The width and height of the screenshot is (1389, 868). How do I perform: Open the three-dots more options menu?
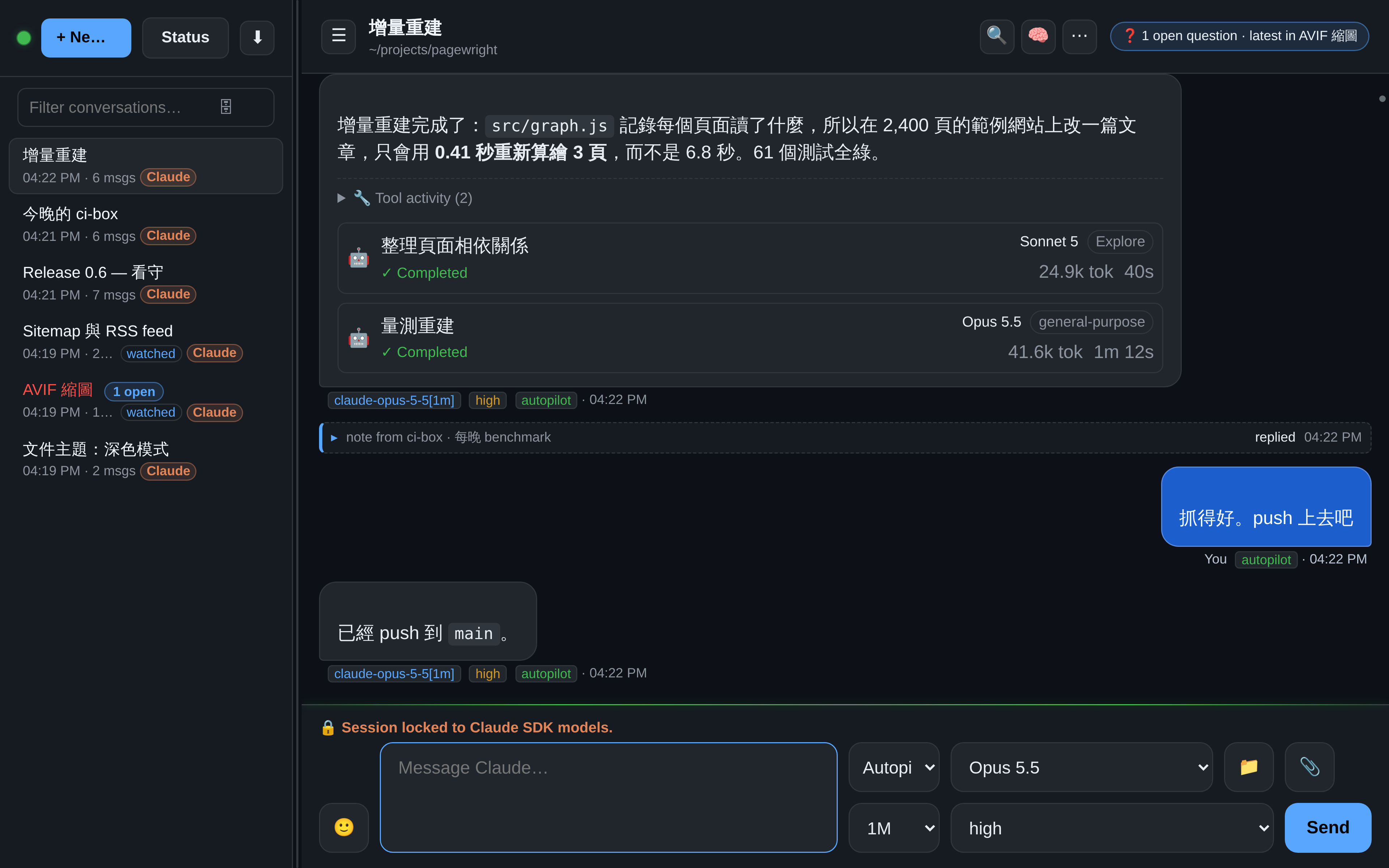click(x=1079, y=36)
